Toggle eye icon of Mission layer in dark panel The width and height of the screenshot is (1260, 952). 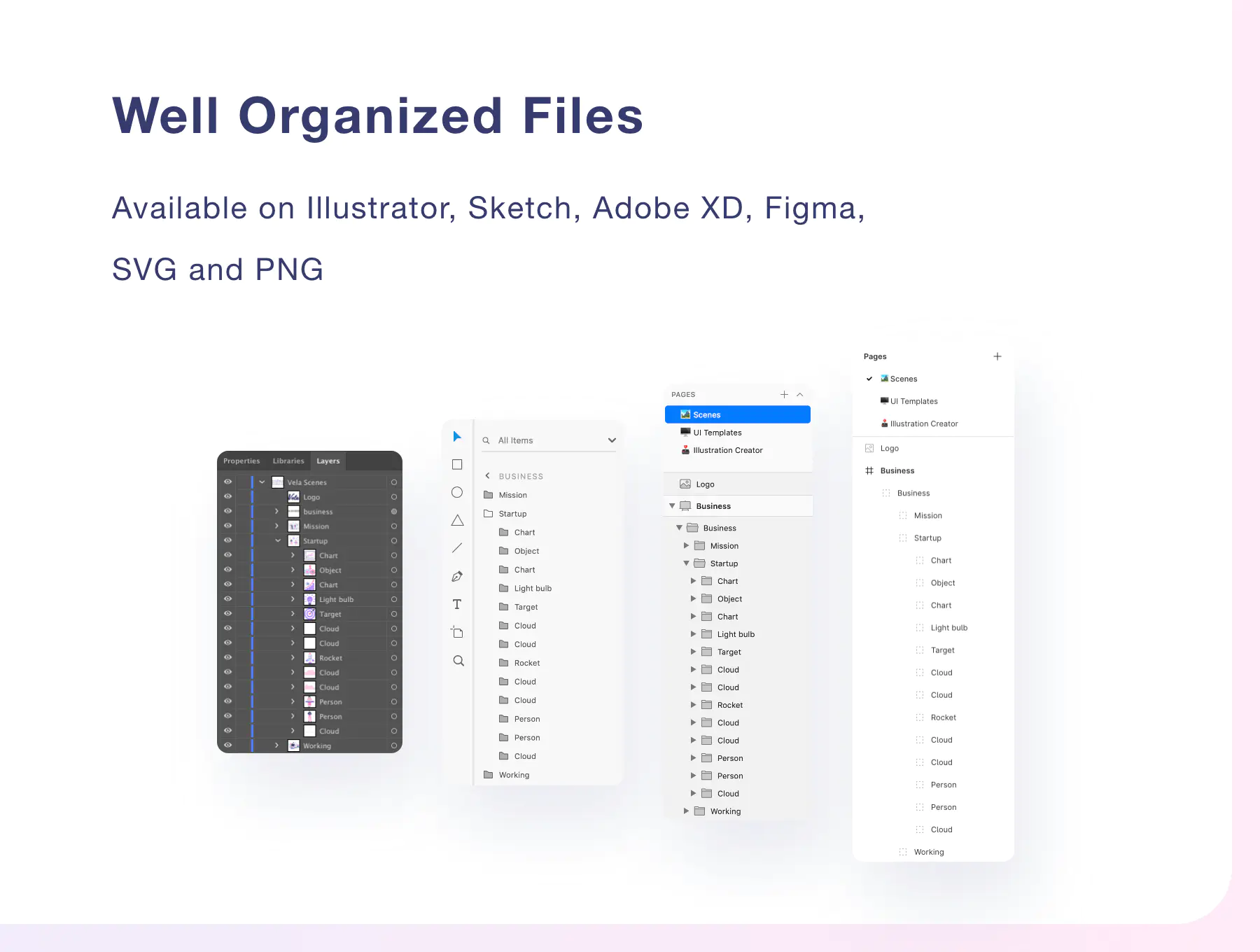click(x=227, y=526)
